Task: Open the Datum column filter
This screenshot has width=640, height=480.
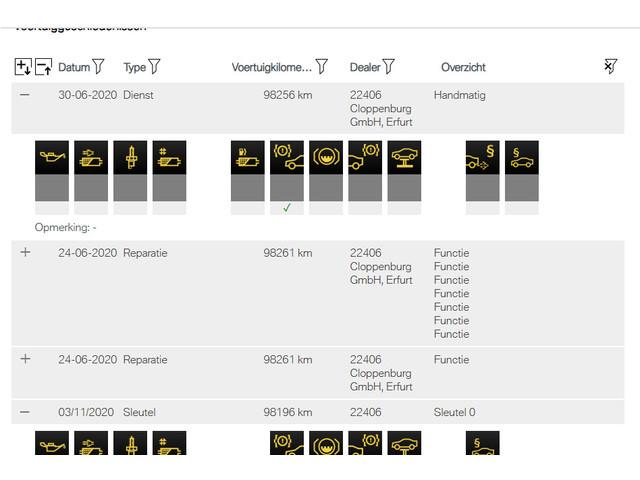Action: coord(98,67)
